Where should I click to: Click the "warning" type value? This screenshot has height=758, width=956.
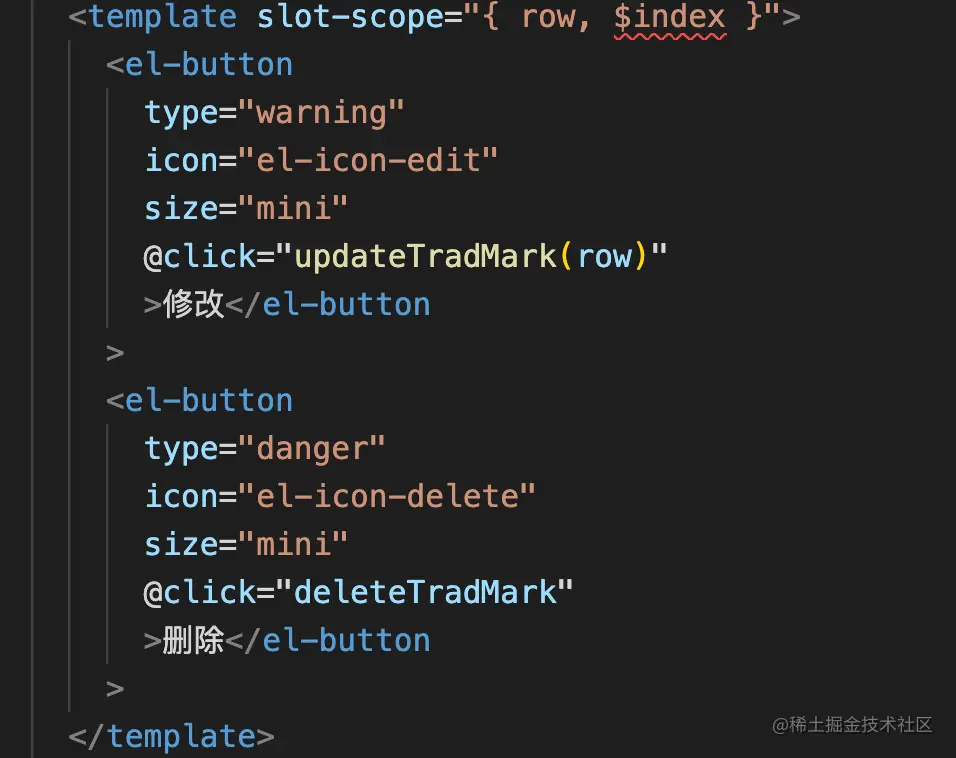point(321,113)
